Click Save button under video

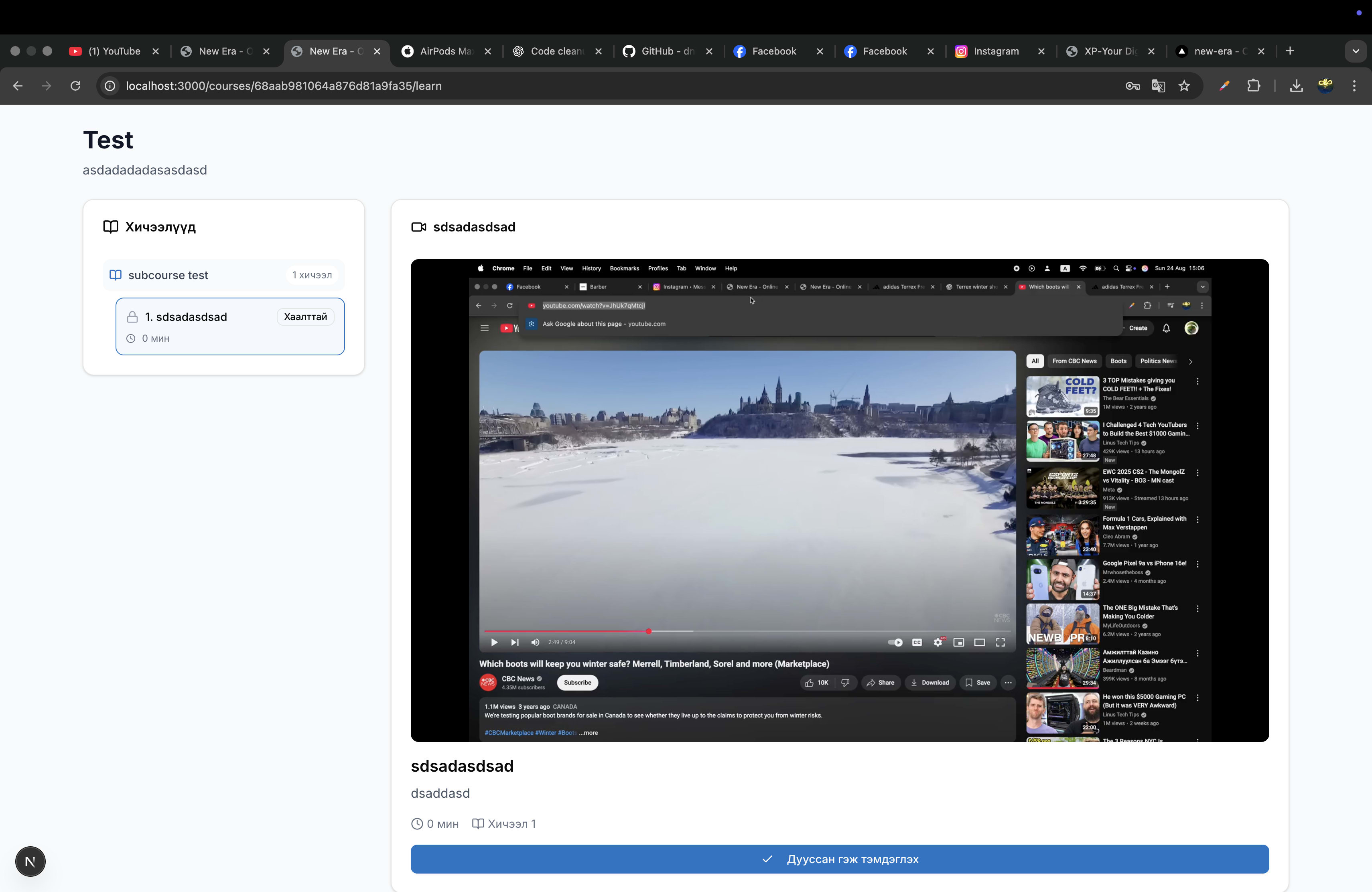978,683
